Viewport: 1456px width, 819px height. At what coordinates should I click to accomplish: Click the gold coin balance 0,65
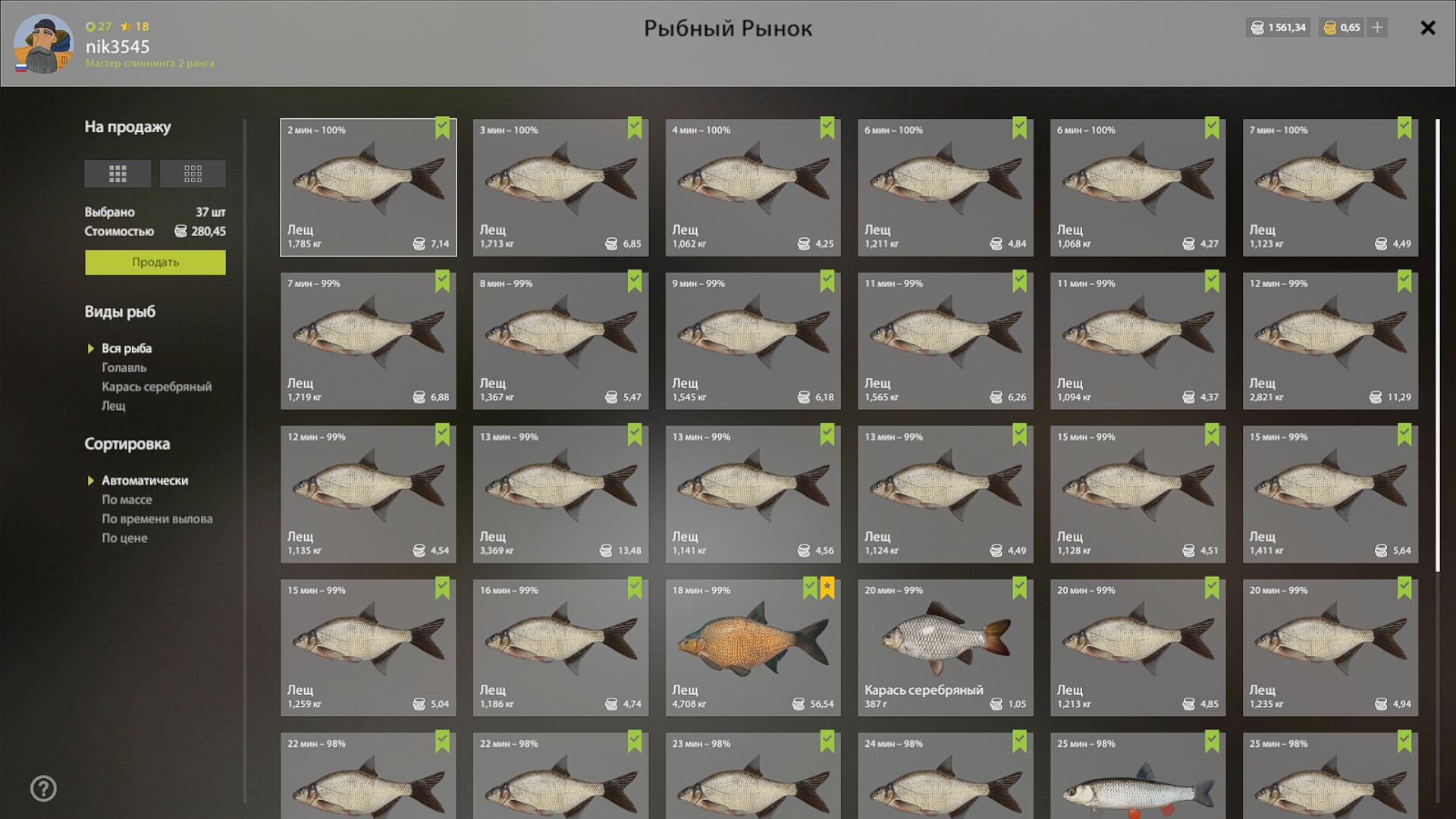pyautogui.click(x=1341, y=27)
